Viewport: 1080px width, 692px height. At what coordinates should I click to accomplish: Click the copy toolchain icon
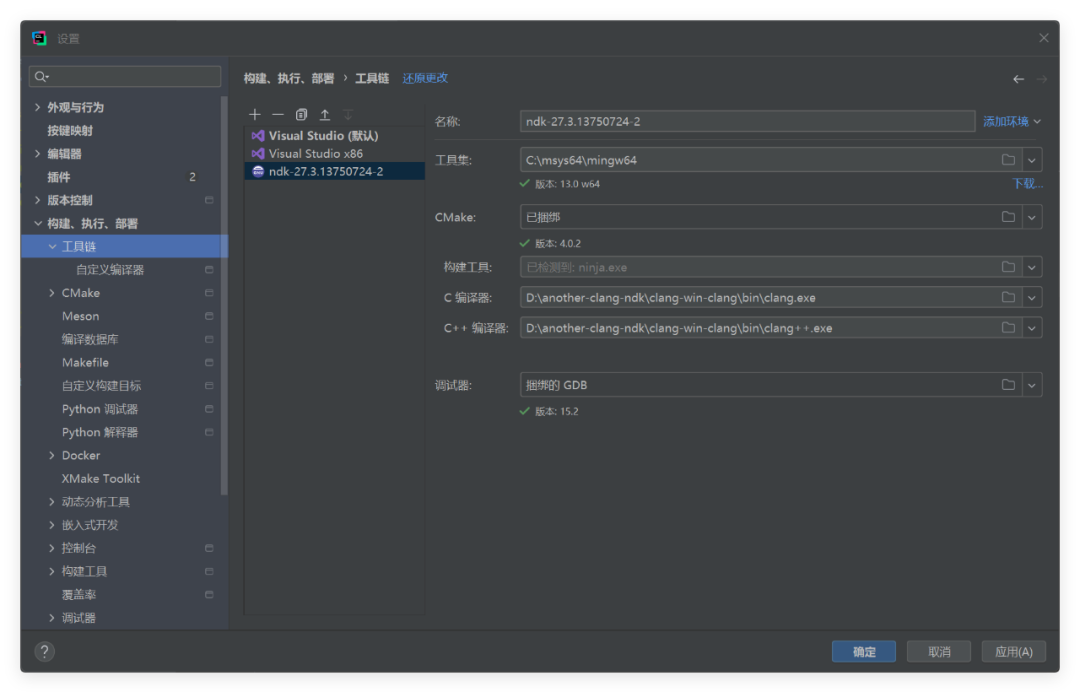coord(301,115)
